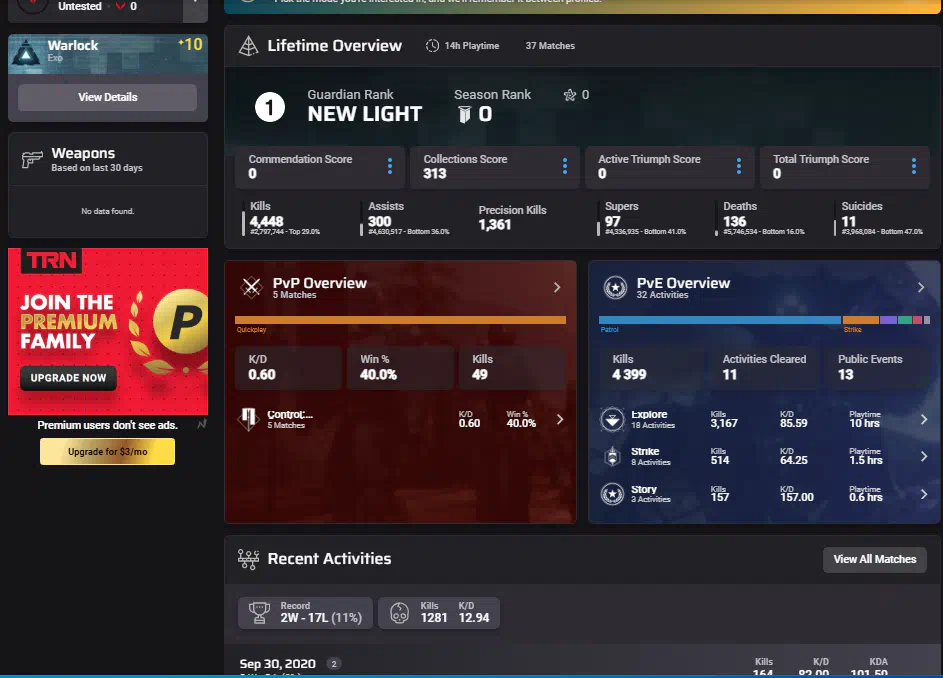This screenshot has width=943, height=678.
Task: Expand the Control matches row arrow
Action: [x=559, y=420]
